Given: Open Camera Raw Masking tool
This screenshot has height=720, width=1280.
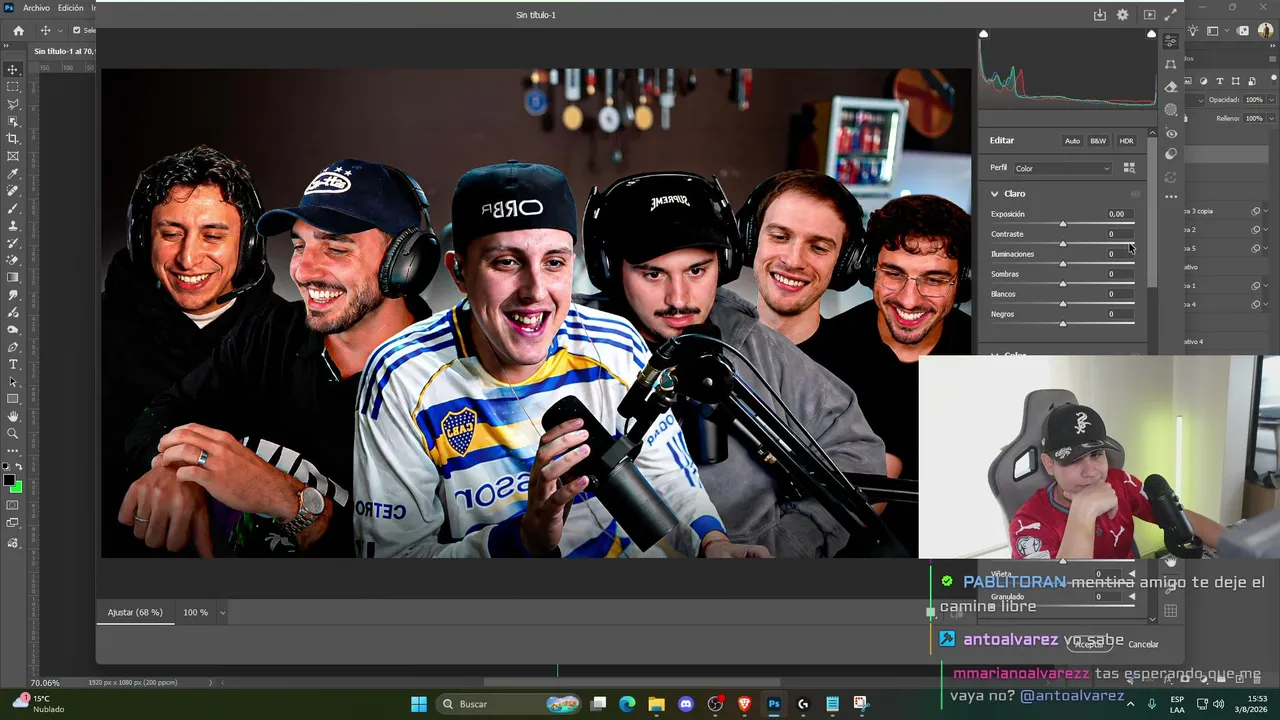Looking at the screenshot, I should click(1171, 110).
